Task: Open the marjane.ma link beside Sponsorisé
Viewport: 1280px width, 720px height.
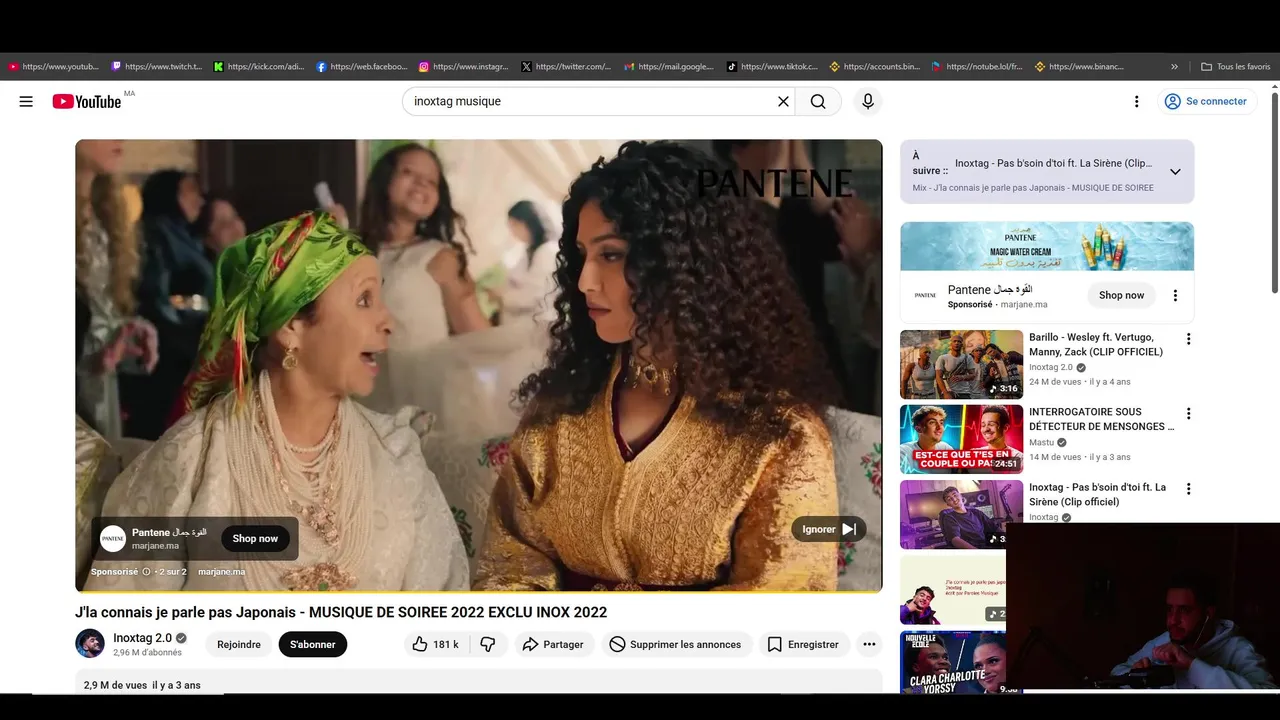Action: pos(221,572)
